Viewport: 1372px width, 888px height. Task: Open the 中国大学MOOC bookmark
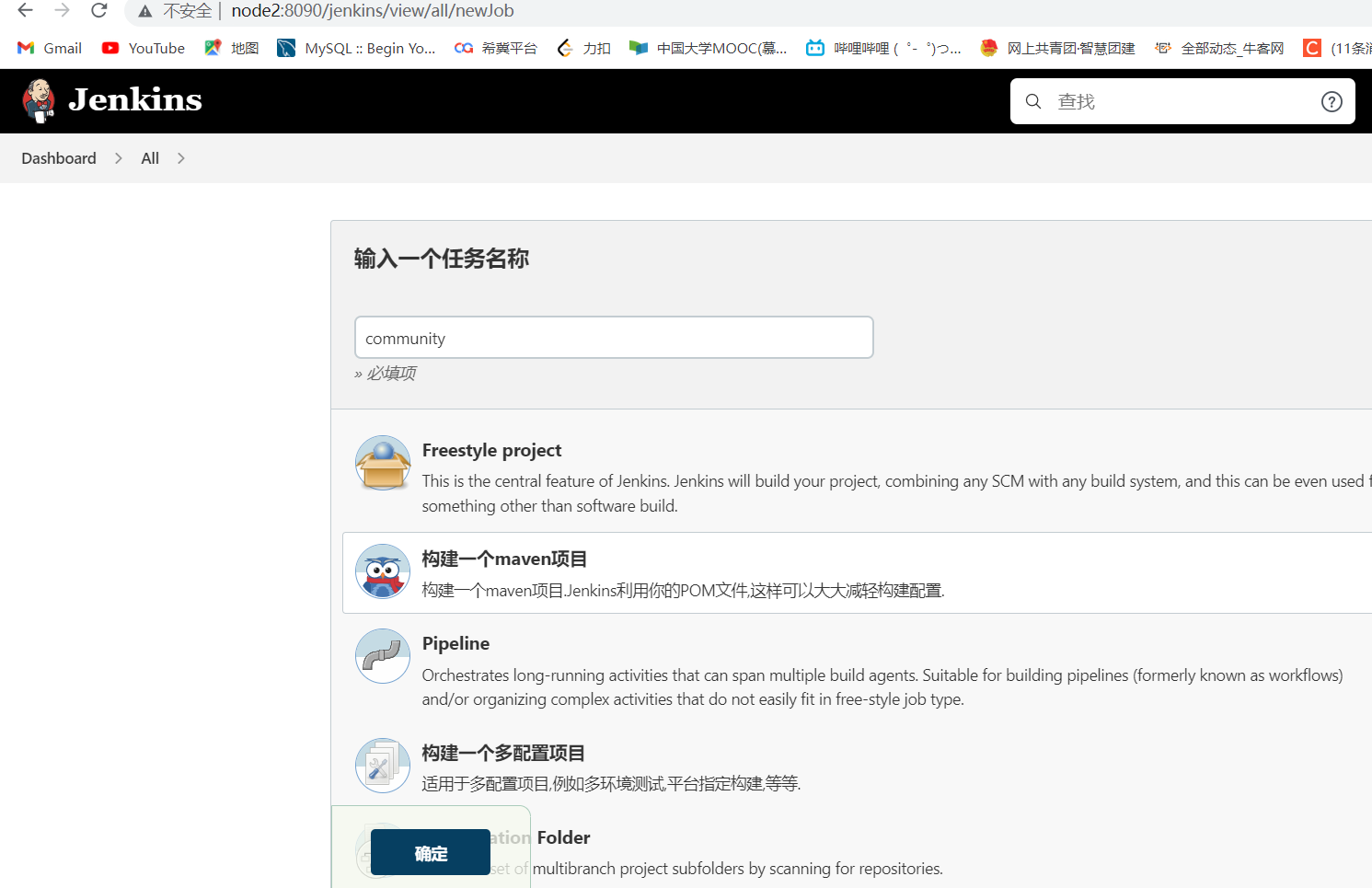click(709, 48)
